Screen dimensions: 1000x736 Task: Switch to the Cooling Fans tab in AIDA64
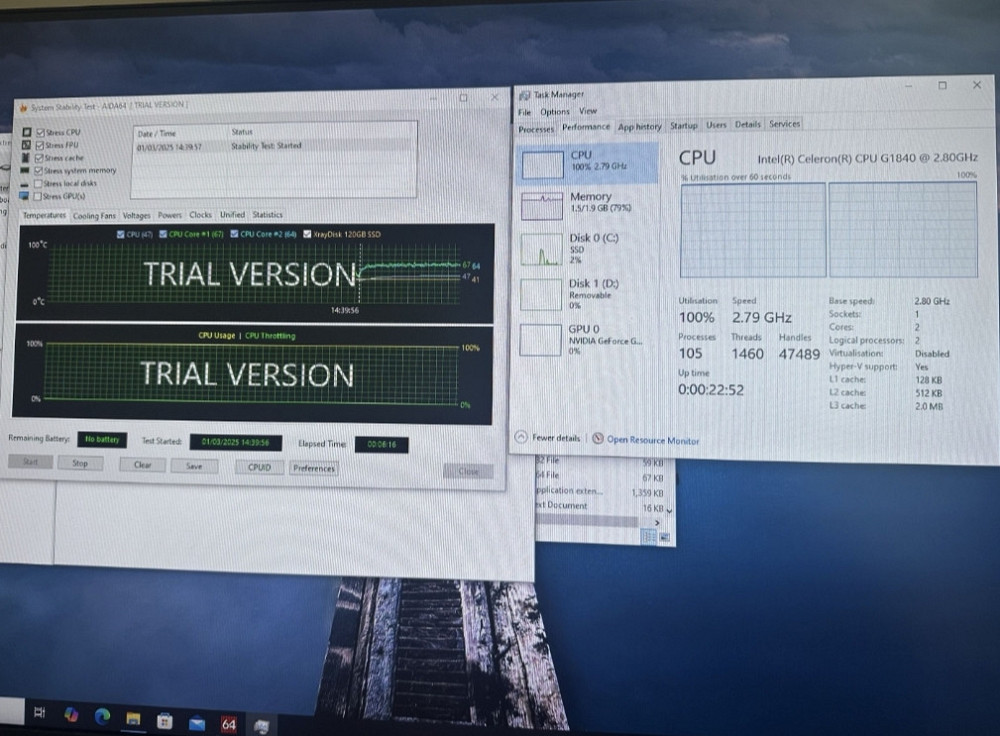coord(95,215)
